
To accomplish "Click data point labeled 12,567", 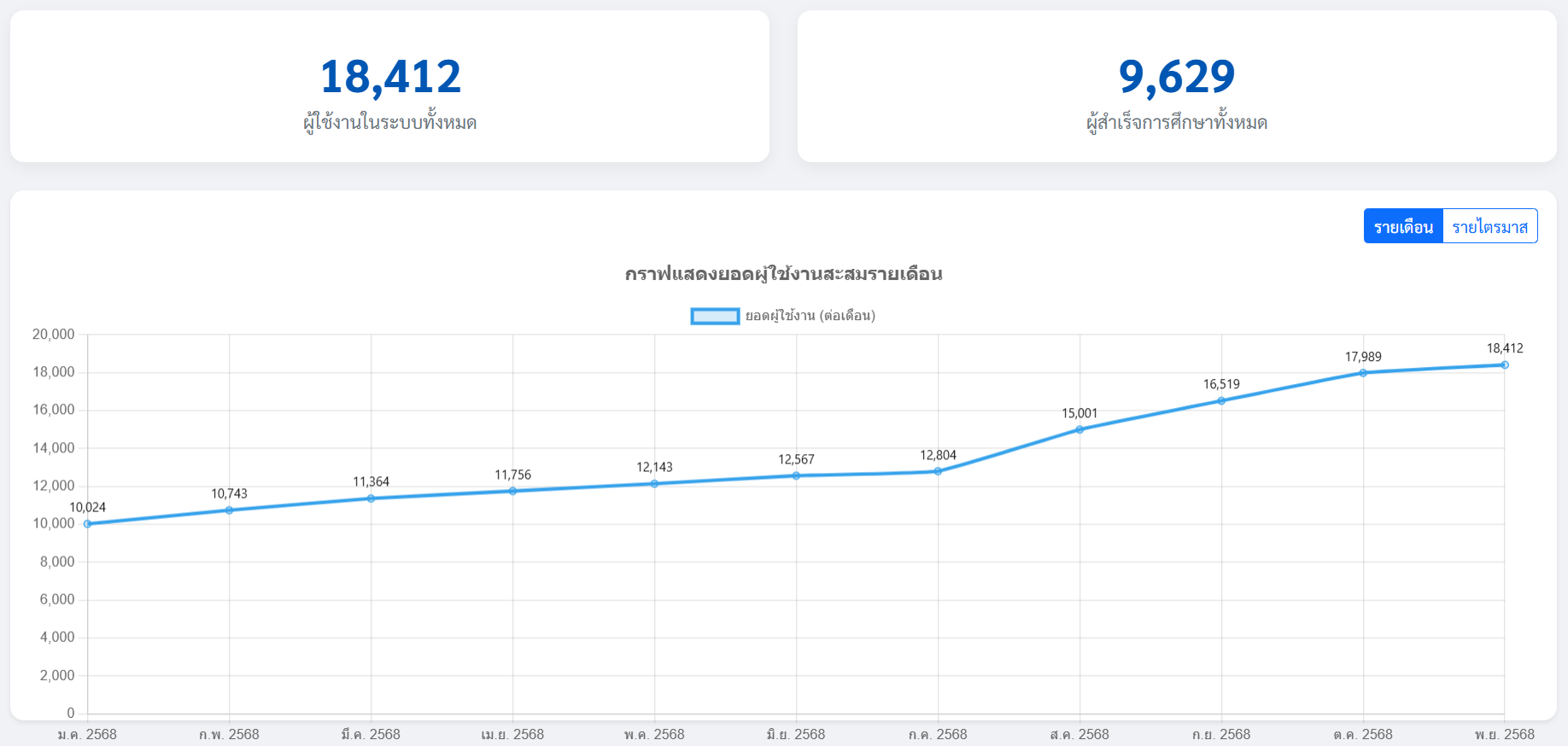I will [x=796, y=475].
